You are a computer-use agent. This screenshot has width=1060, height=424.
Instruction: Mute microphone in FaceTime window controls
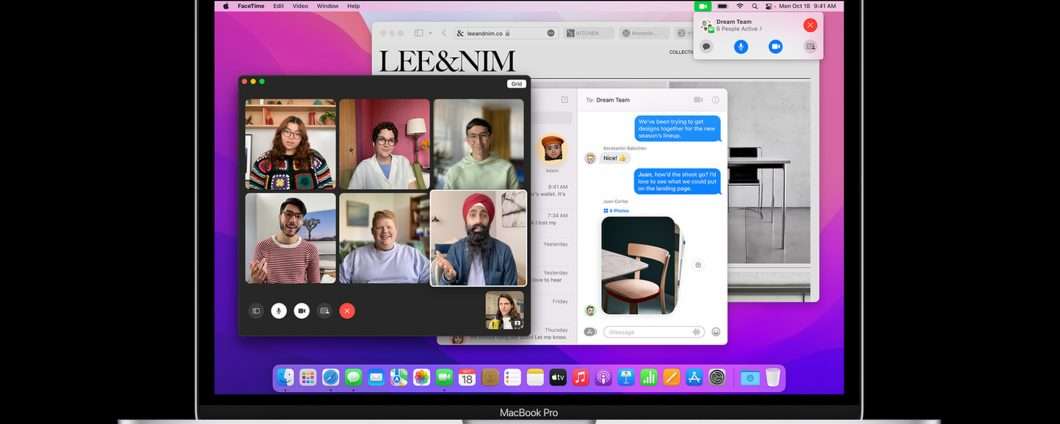(279, 311)
